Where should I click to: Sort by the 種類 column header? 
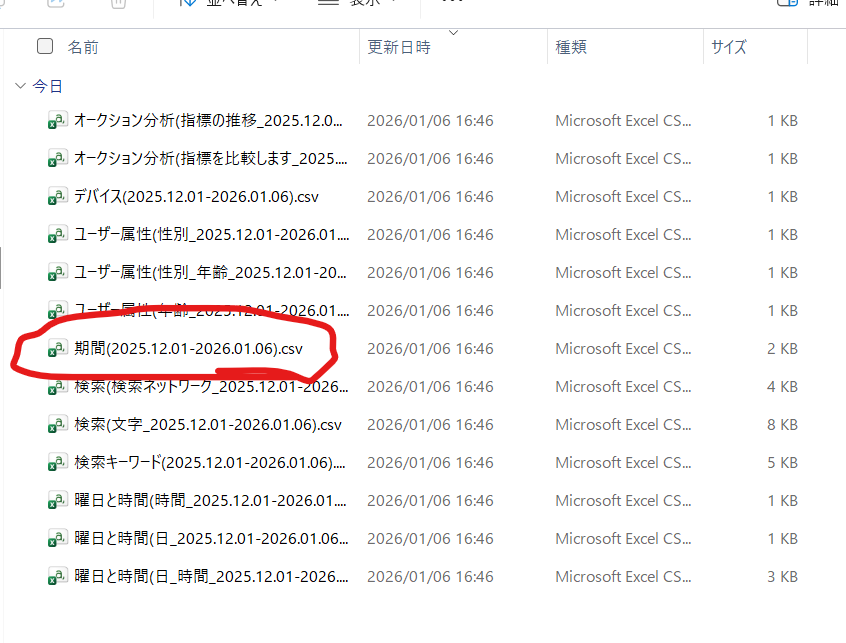coord(571,47)
